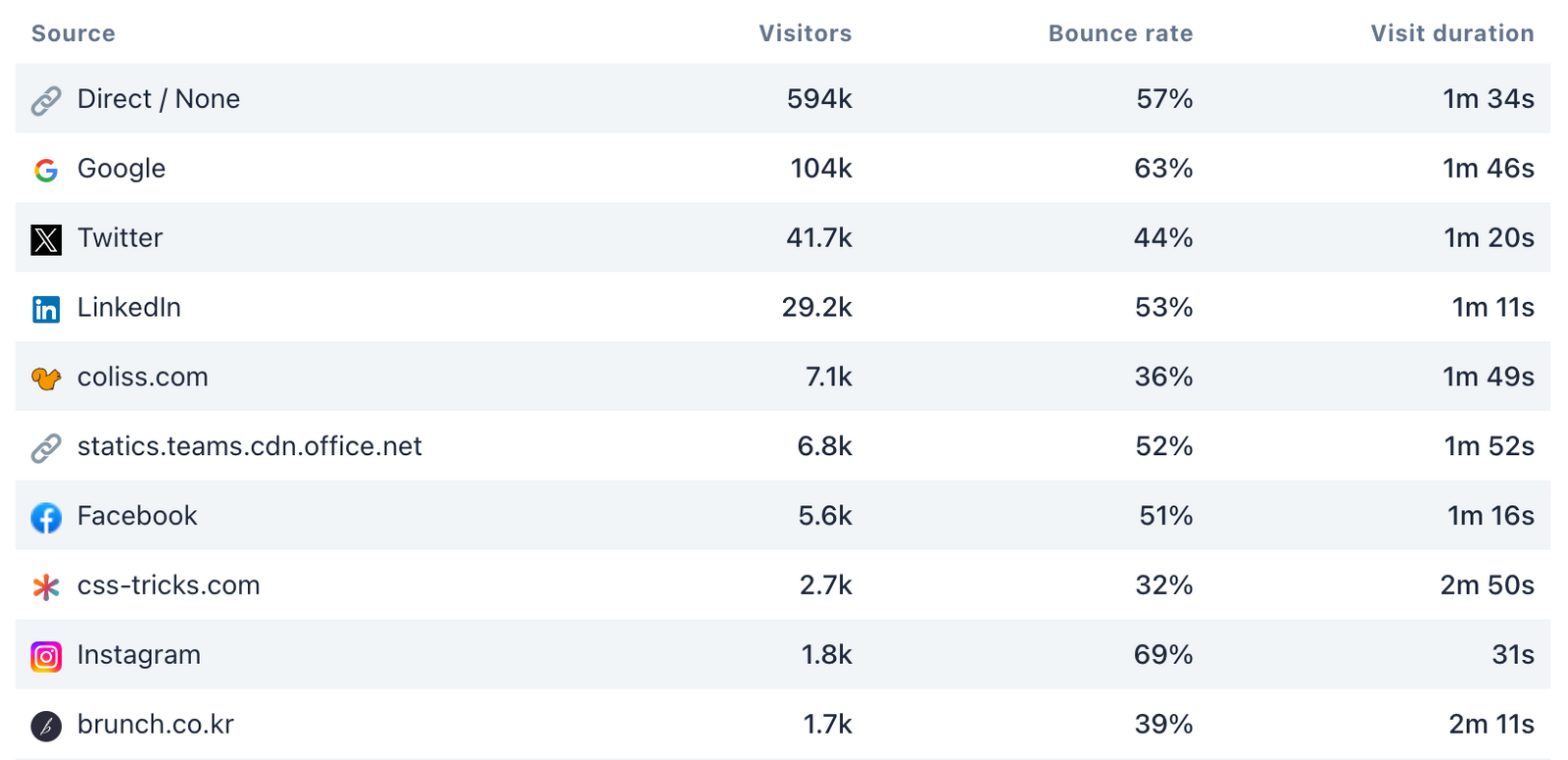Open the css-tricks.com source link
Viewport: 1568px width, 760px height.
pos(169,585)
